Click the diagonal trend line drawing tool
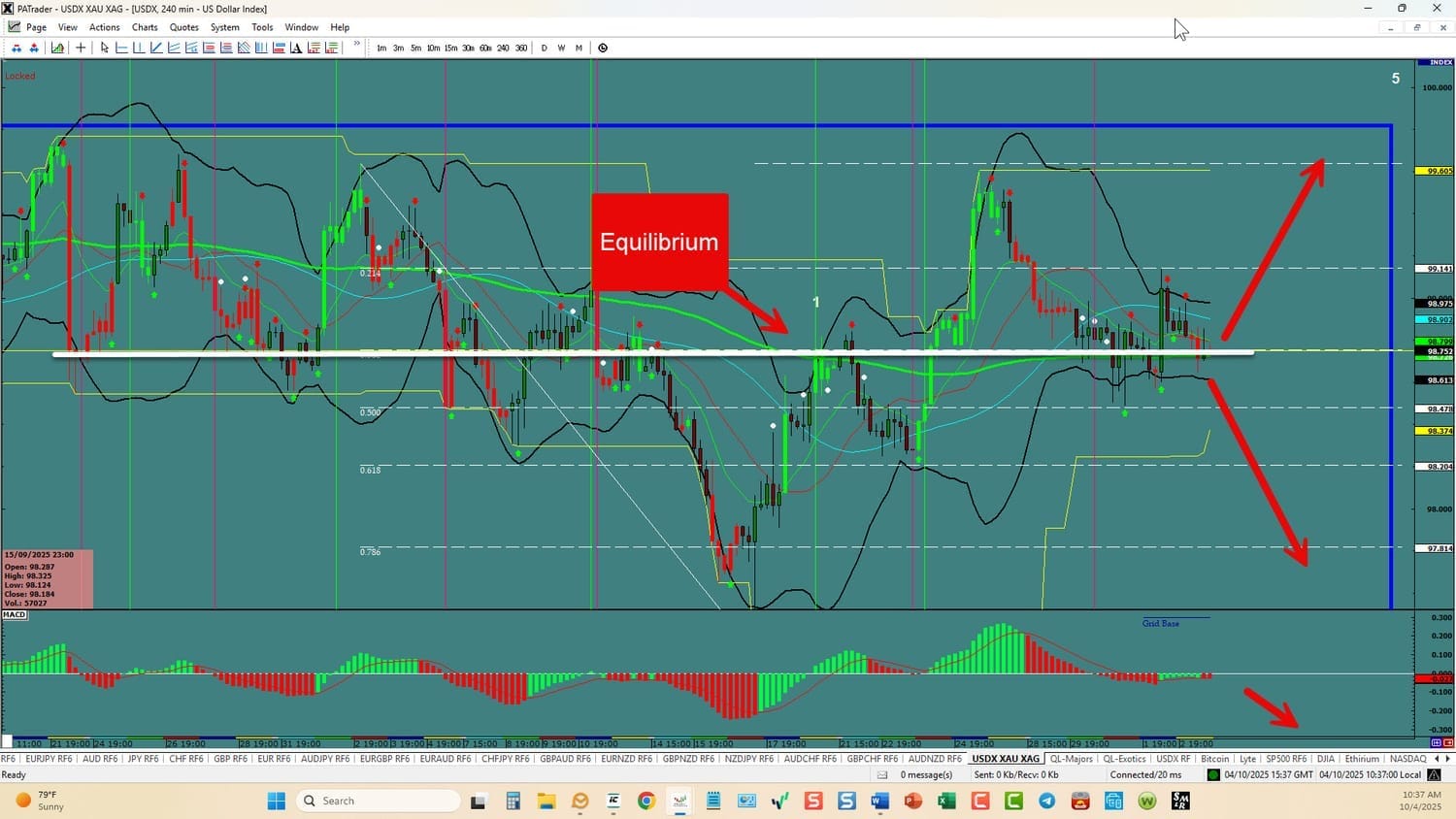The height and width of the screenshot is (819, 1456). 156,48
